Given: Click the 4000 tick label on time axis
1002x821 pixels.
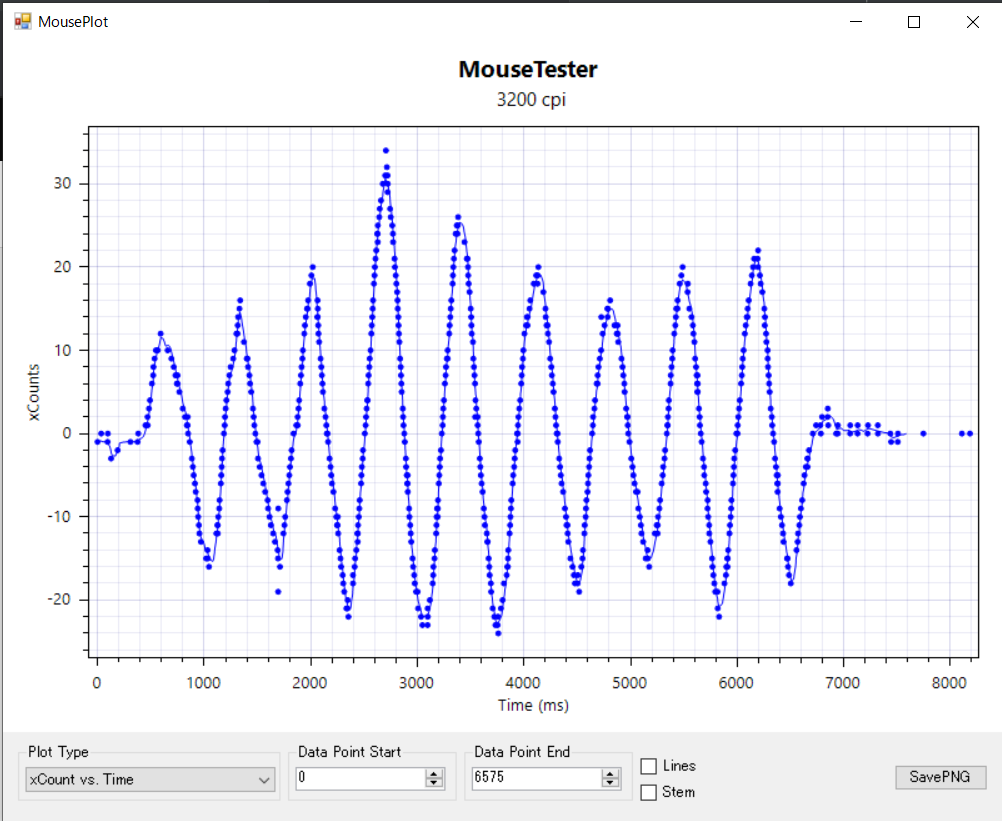Looking at the screenshot, I should click(x=523, y=683).
